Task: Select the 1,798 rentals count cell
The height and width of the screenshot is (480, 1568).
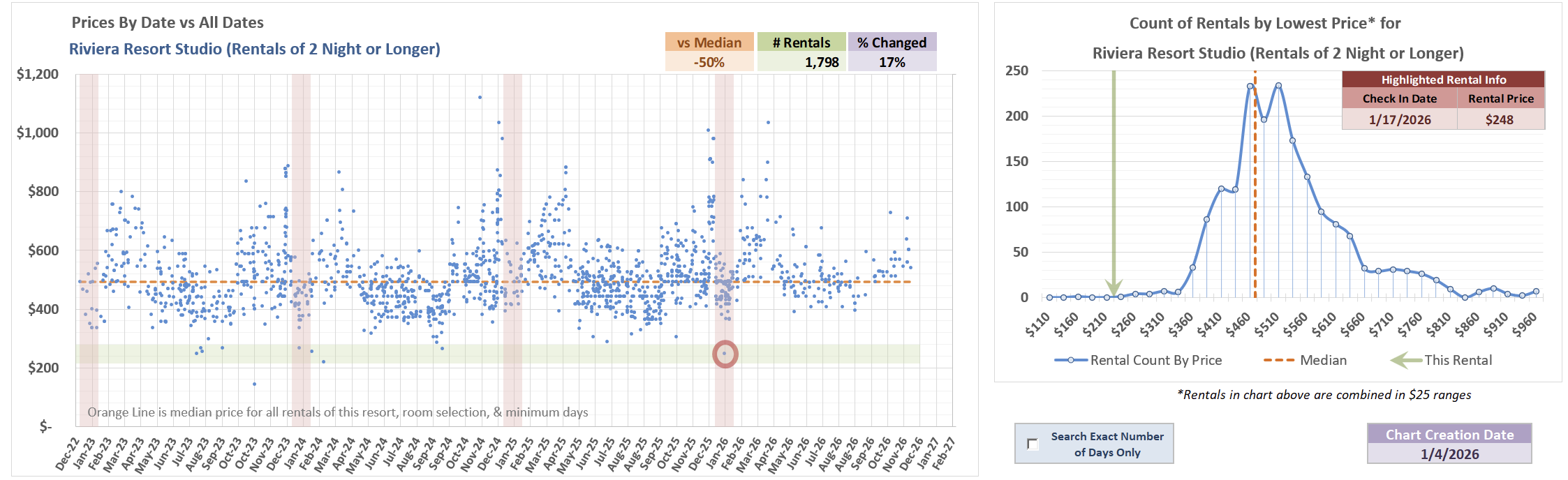Action: pyautogui.click(x=801, y=62)
